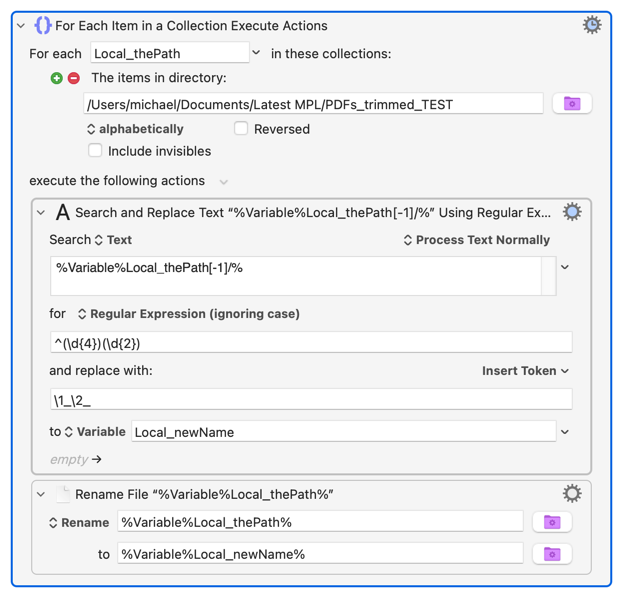623x601 pixels.
Task: Toggle Include invisibles checkbox
Action: [95, 151]
